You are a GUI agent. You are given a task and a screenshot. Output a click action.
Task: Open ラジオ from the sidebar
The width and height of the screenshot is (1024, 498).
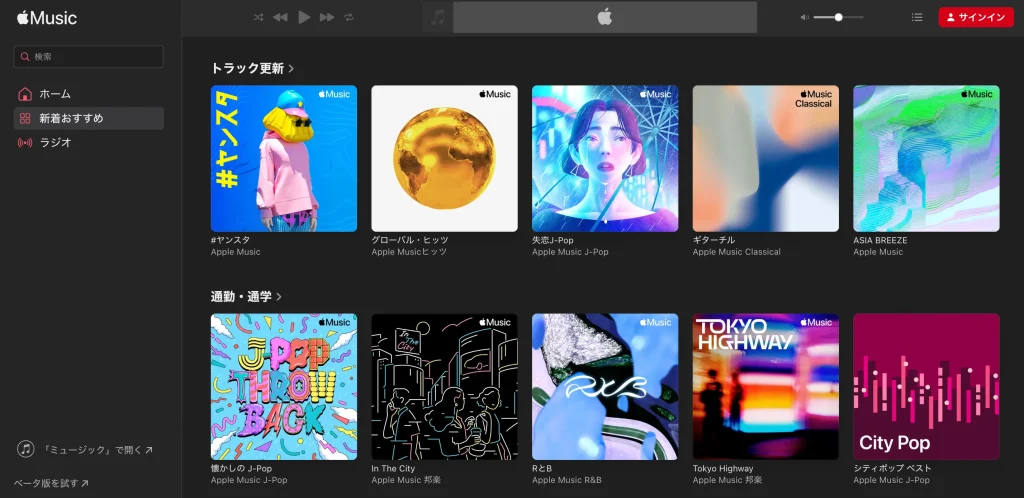coord(55,143)
